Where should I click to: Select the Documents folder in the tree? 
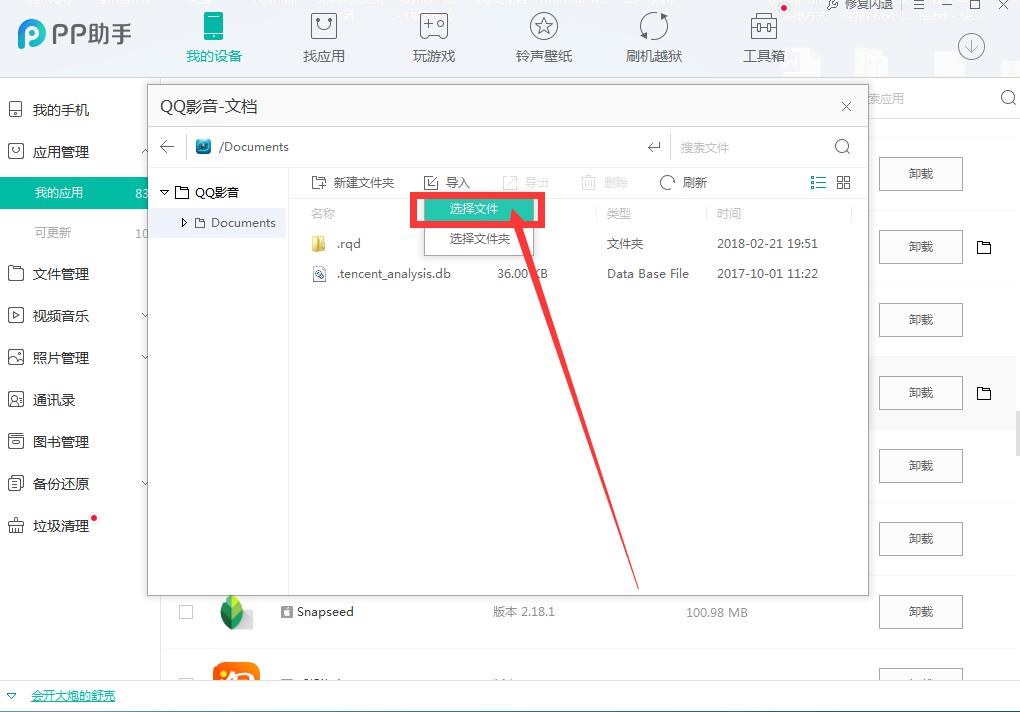tap(242, 222)
